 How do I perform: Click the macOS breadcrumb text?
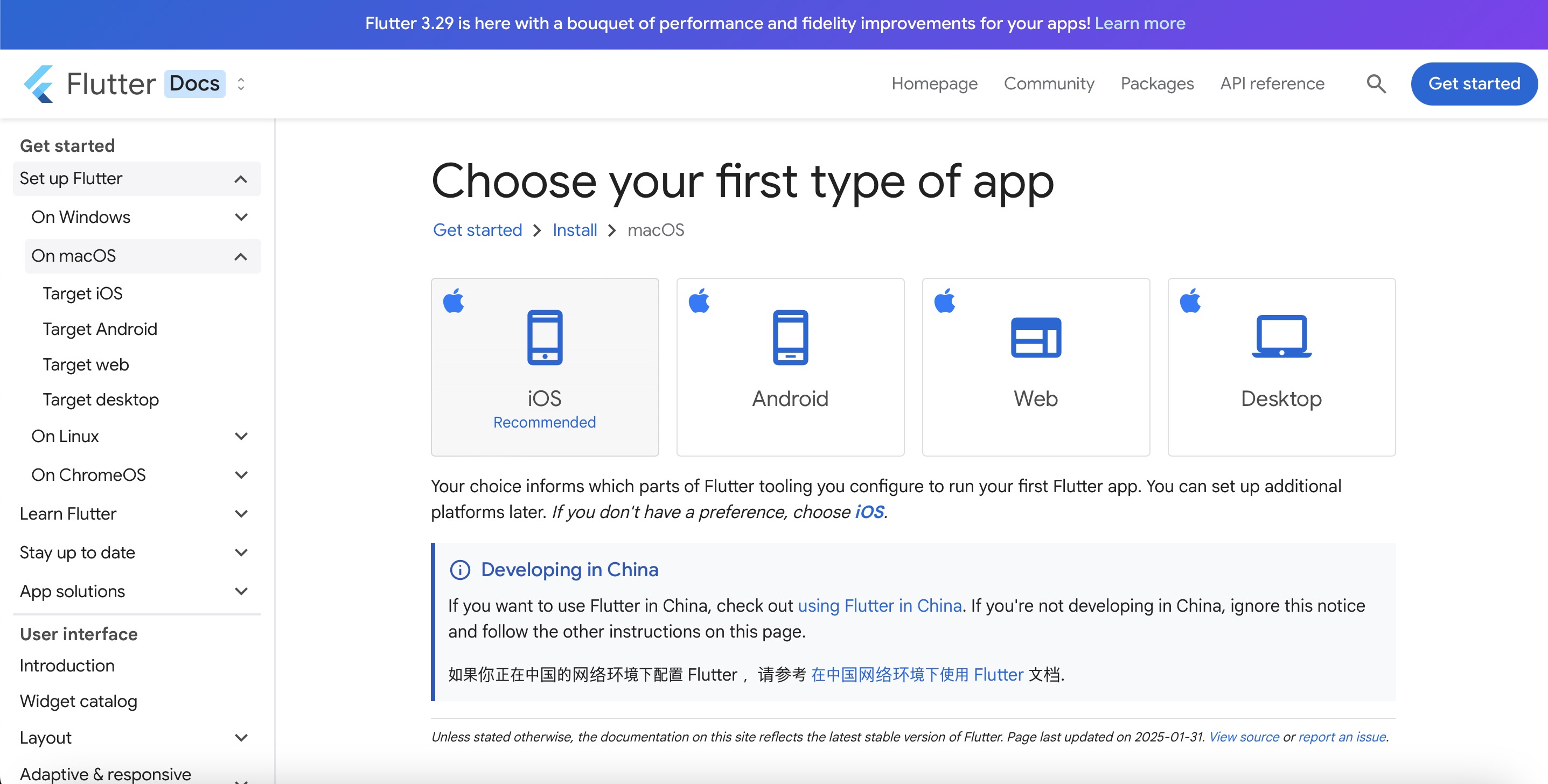(x=656, y=230)
